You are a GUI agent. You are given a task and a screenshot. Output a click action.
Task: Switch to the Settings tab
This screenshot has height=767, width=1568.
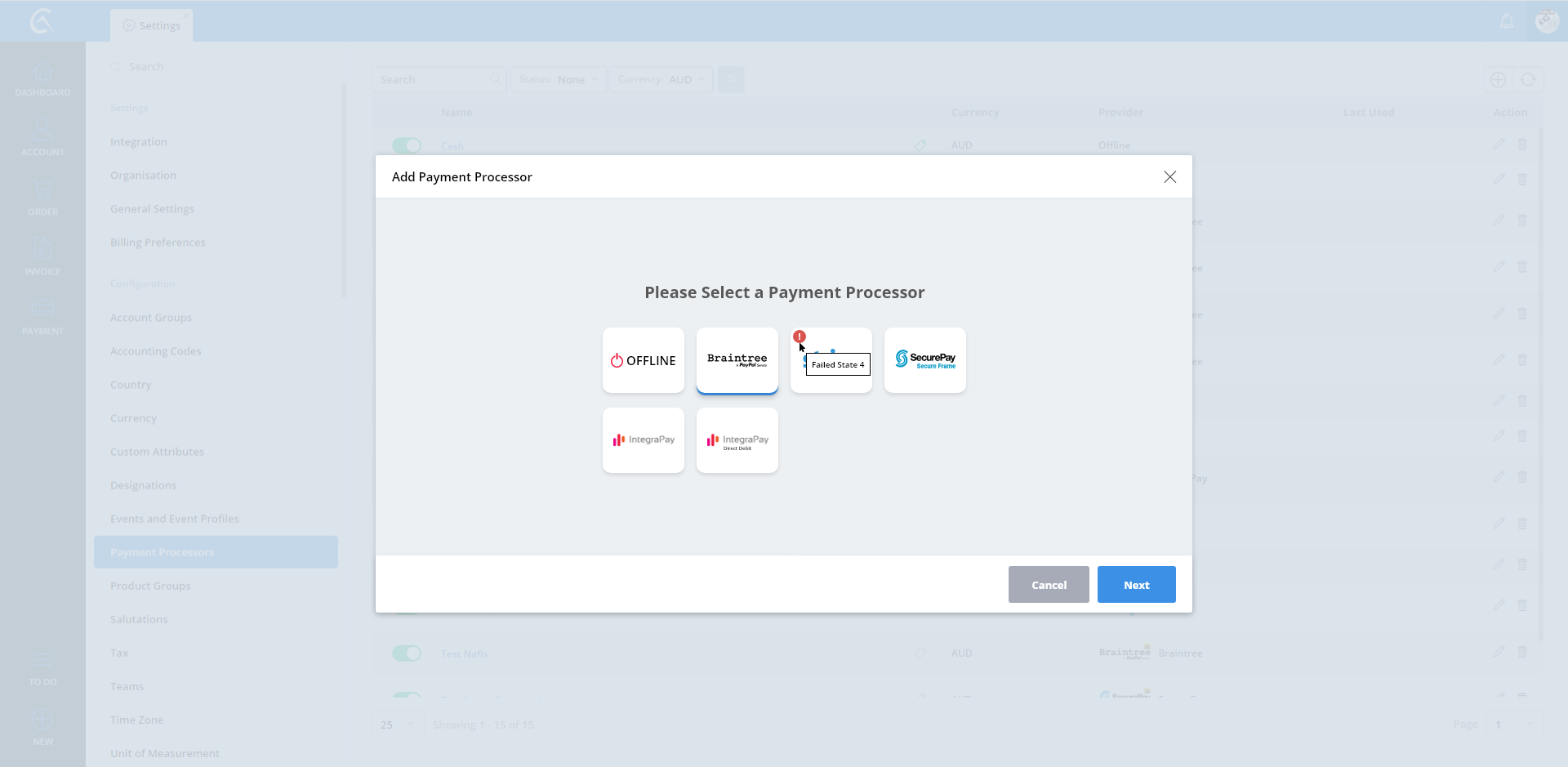pos(152,25)
